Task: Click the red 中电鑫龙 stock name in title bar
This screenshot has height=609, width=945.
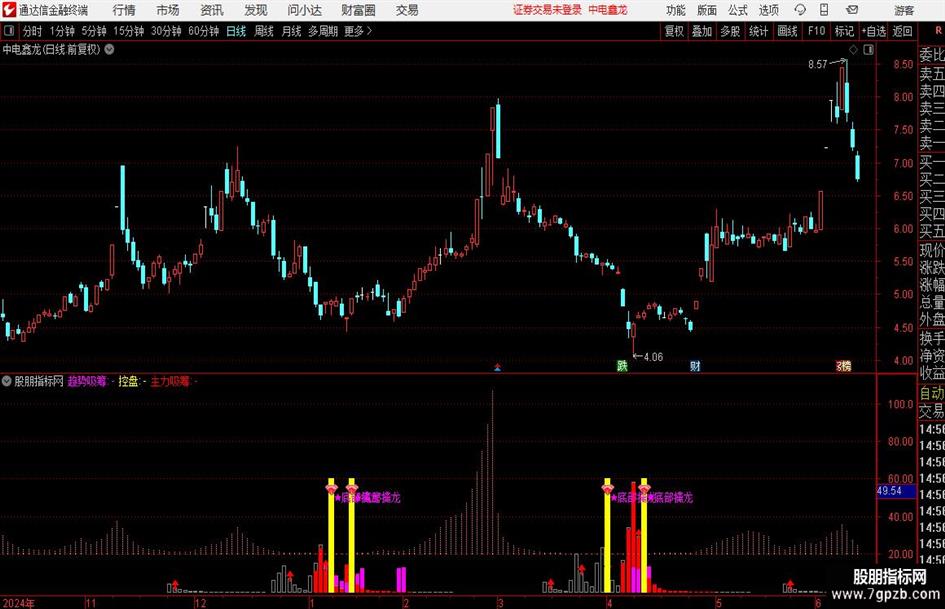Action: (608, 10)
